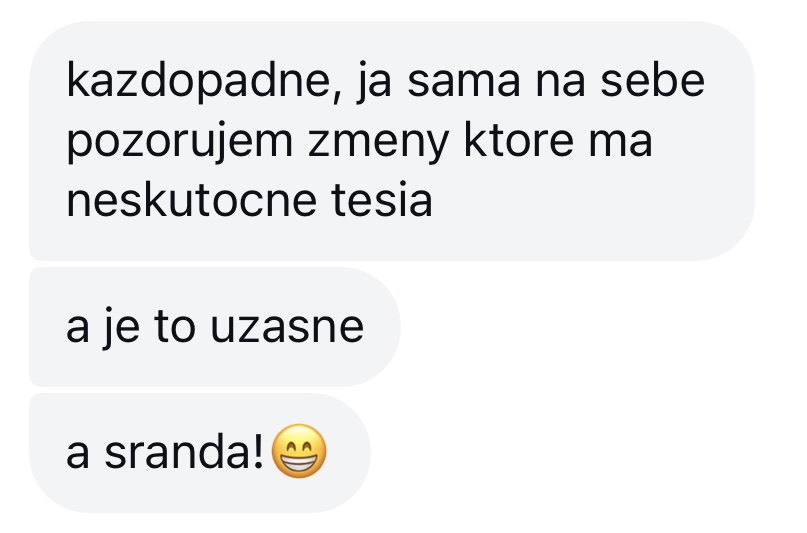
Task: Click the word "je" in second bubble
Action: [120, 328]
